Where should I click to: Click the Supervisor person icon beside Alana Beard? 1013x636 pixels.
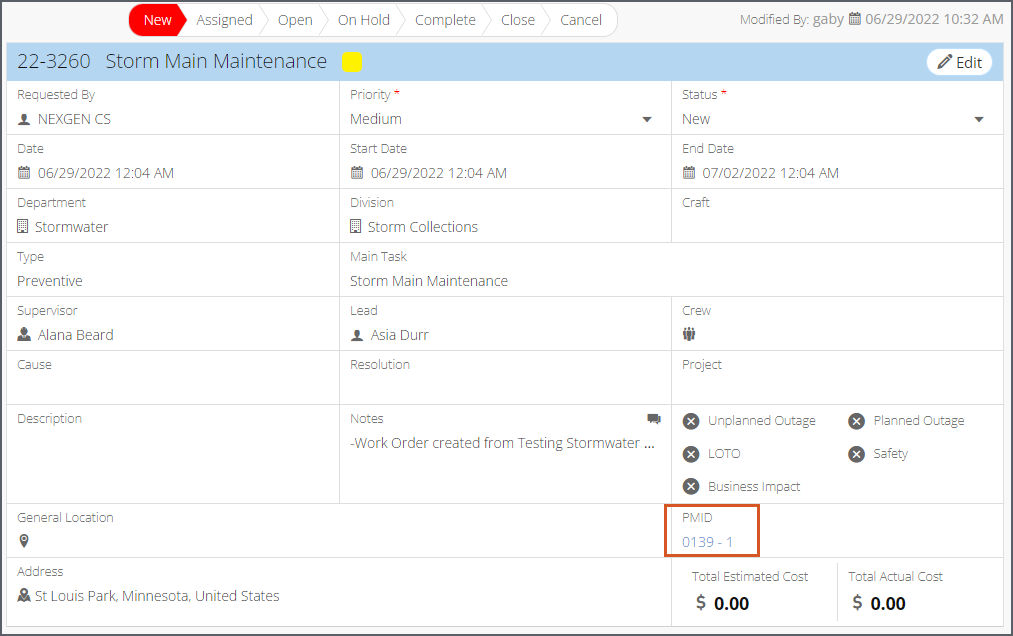tap(24, 334)
